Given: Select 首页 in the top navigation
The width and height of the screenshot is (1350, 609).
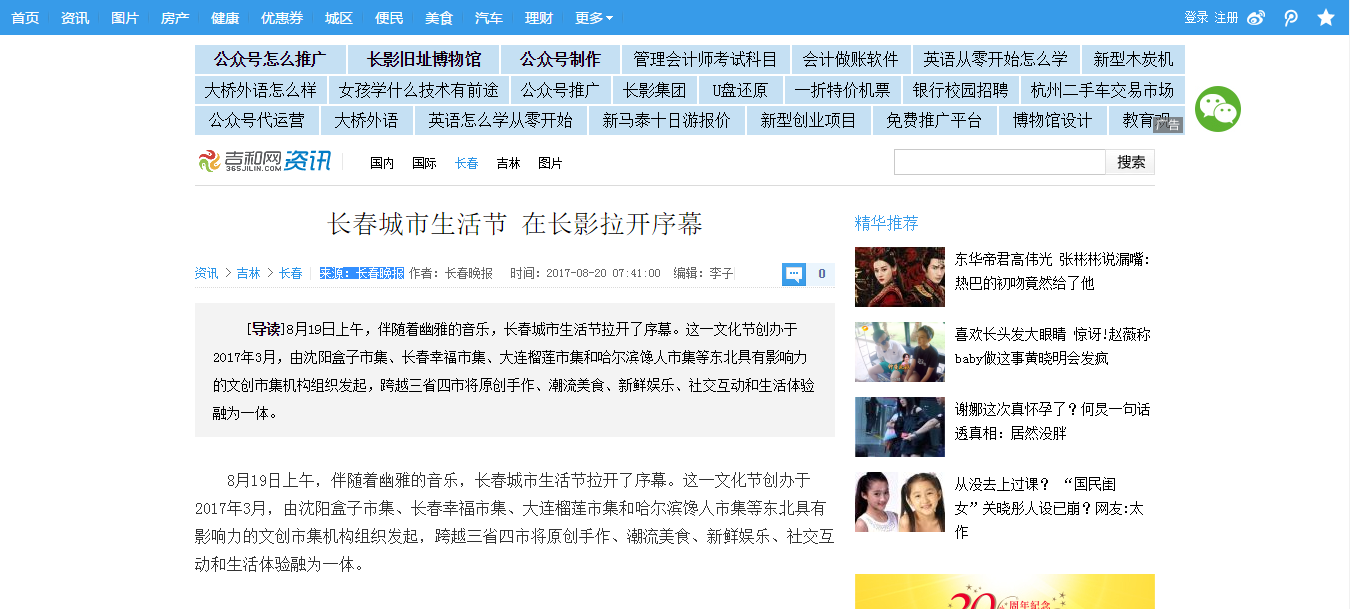Looking at the screenshot, I should pyautogui.click(x=25, y=18).
